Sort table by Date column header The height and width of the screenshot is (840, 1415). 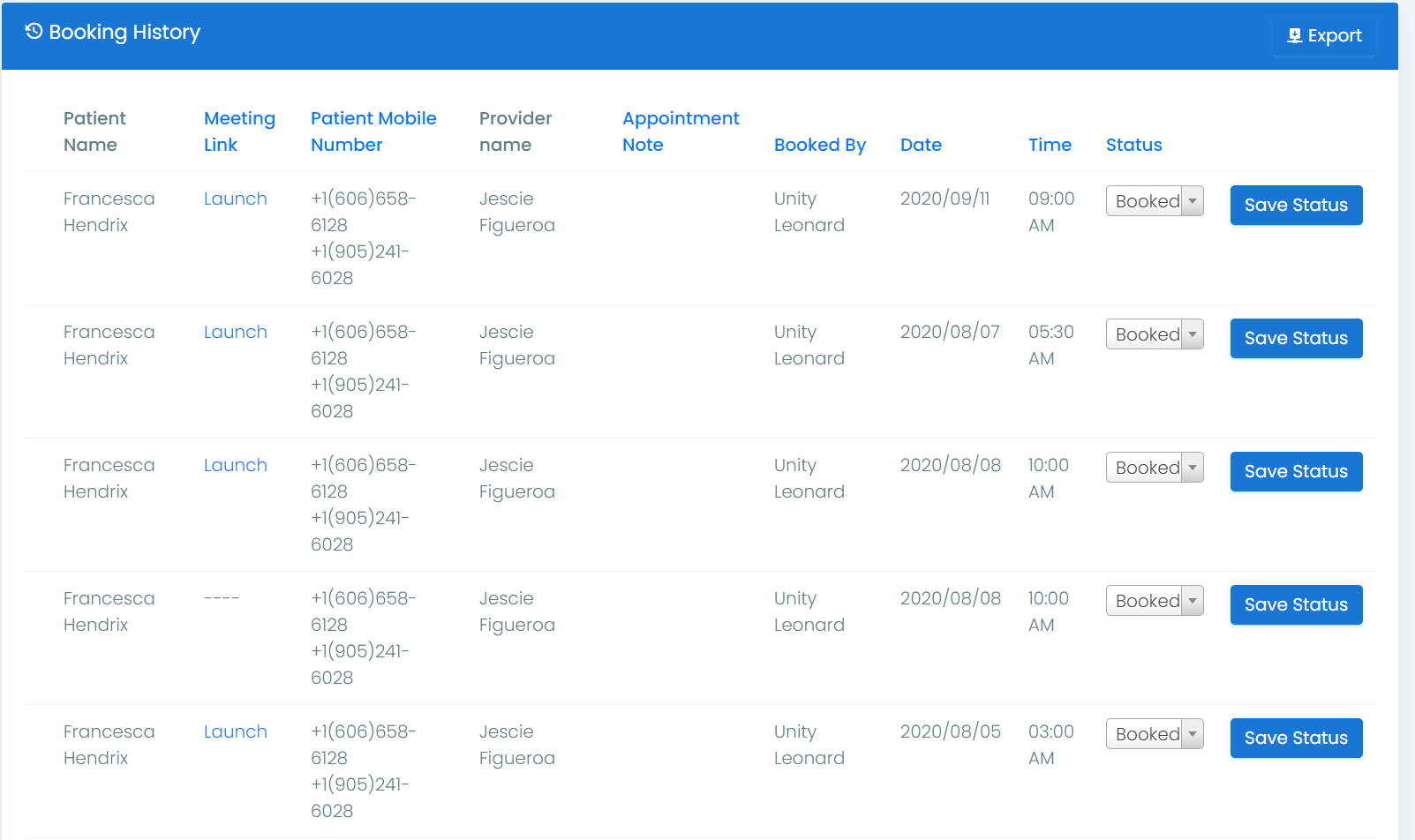(x=921, y=145)
